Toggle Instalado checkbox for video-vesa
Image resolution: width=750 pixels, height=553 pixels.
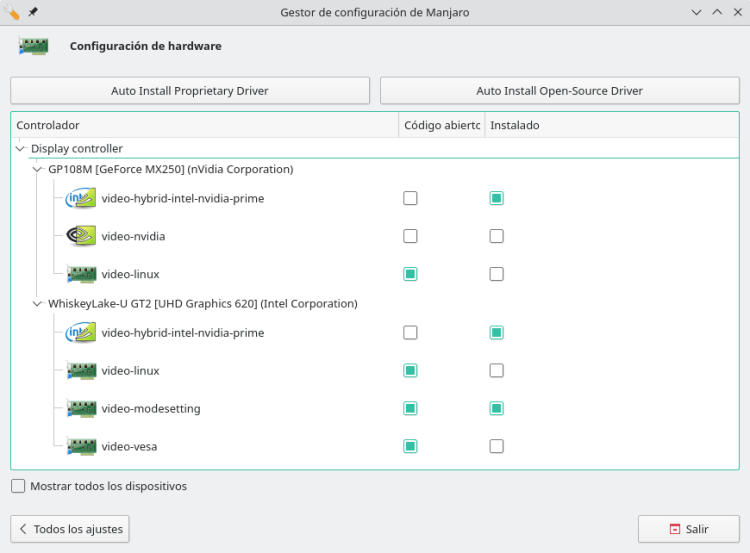pyautogui.click(x=496, y=447)
